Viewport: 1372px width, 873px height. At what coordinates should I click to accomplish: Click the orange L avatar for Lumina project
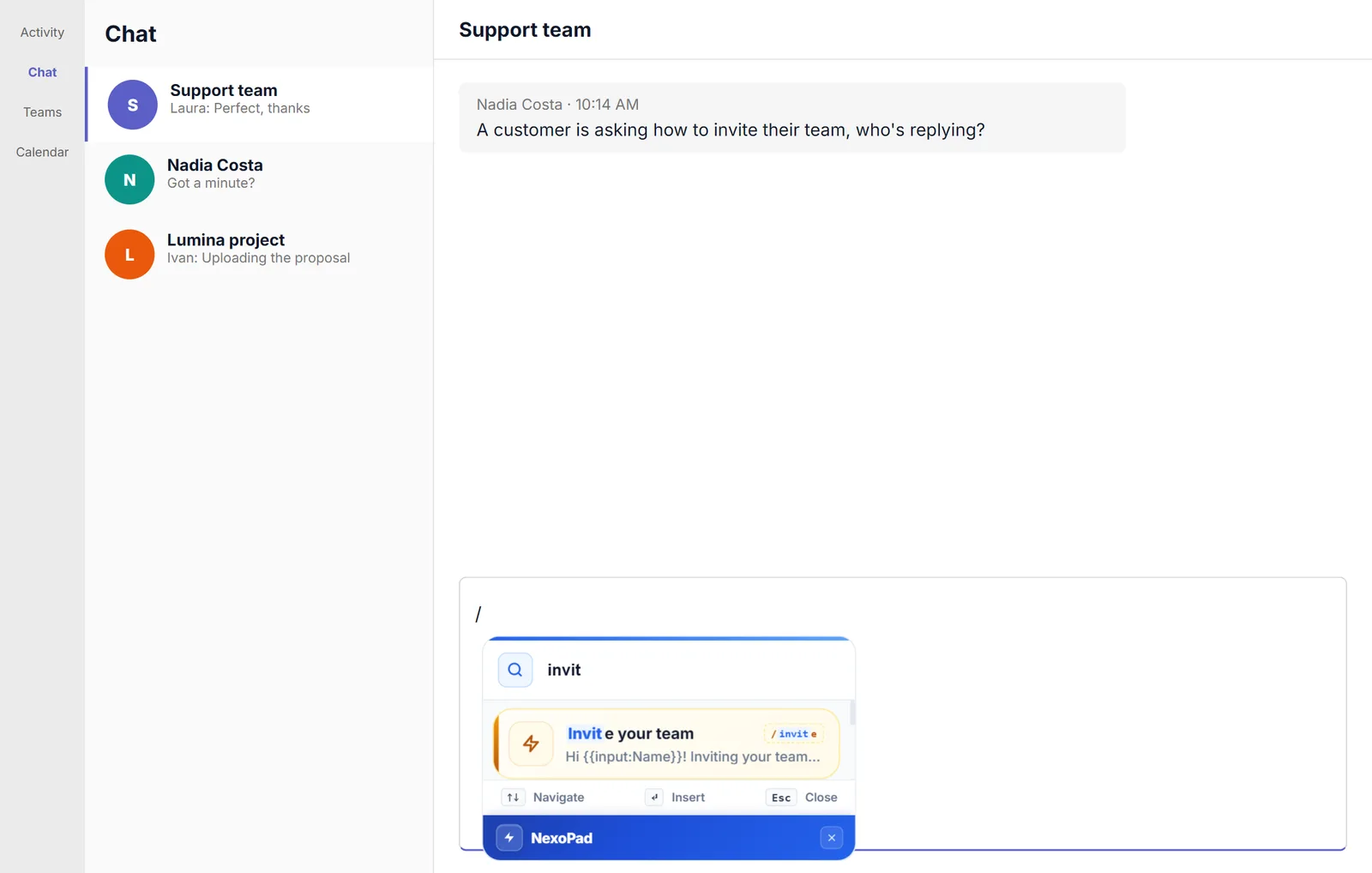pos(129,254)
